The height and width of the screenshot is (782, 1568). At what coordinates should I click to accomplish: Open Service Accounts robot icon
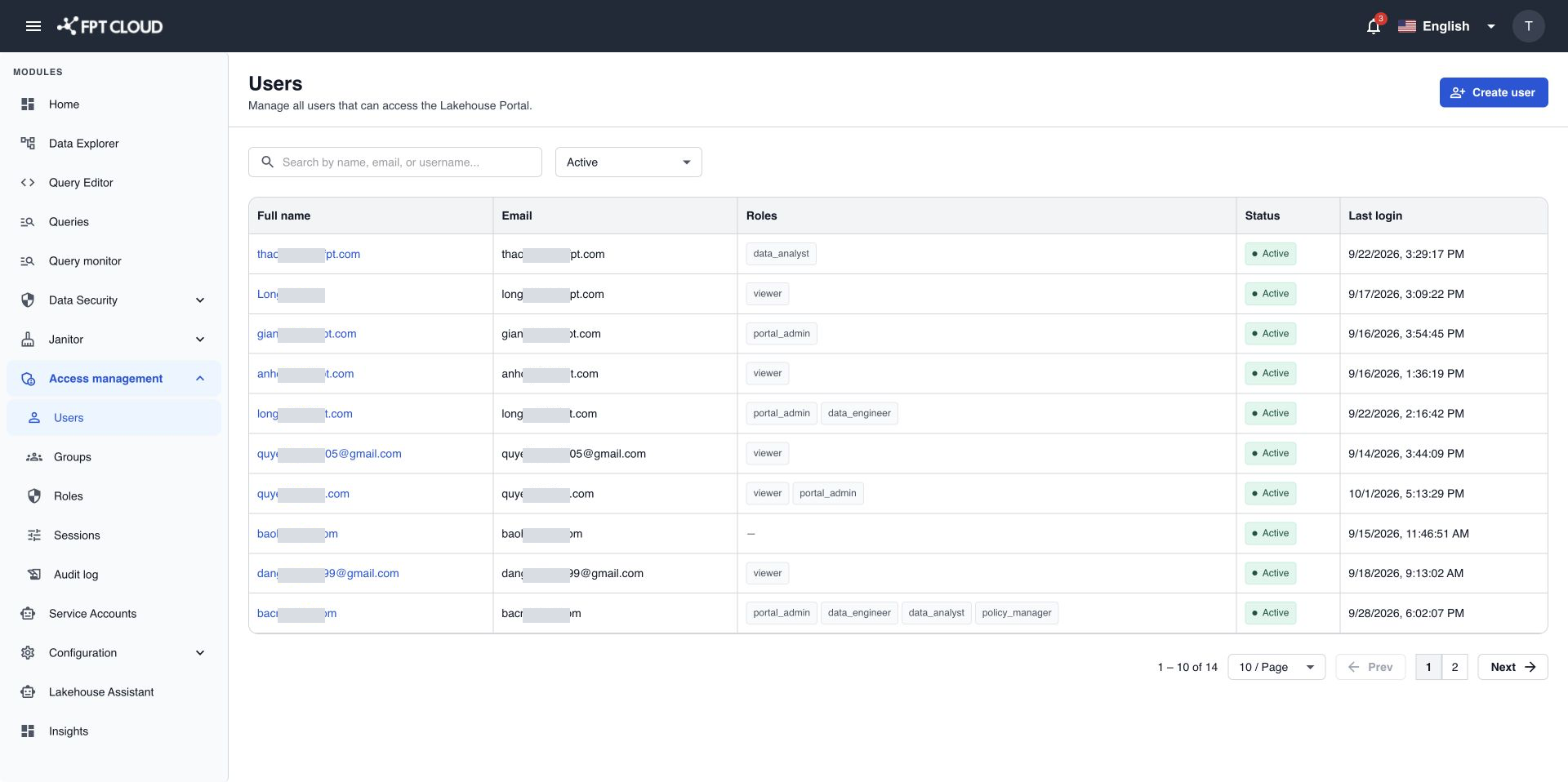[28, 614]
